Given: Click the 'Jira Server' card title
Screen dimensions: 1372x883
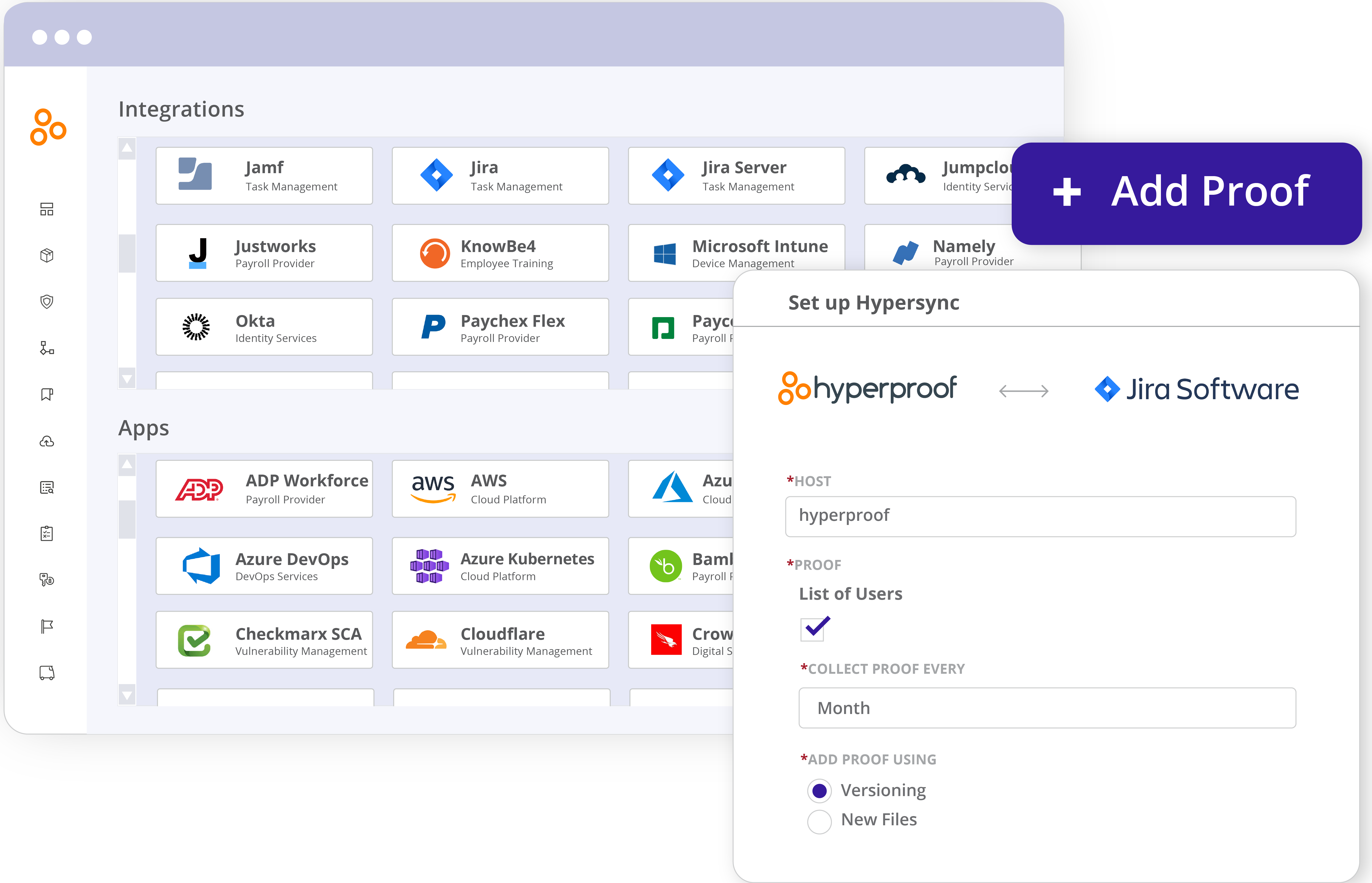Looking at the screenshot, I should (744, 167).
